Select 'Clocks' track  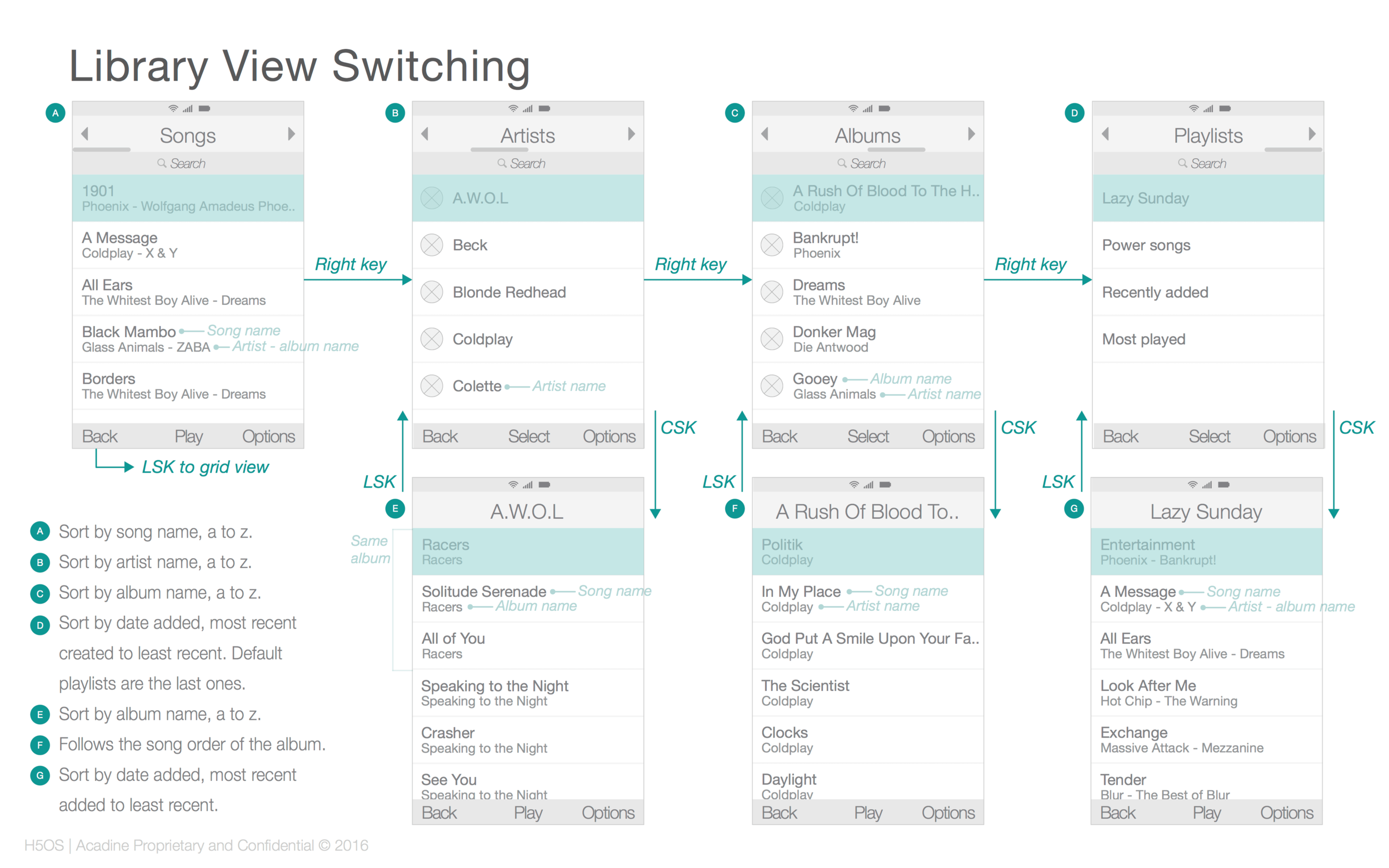[868, 740]
